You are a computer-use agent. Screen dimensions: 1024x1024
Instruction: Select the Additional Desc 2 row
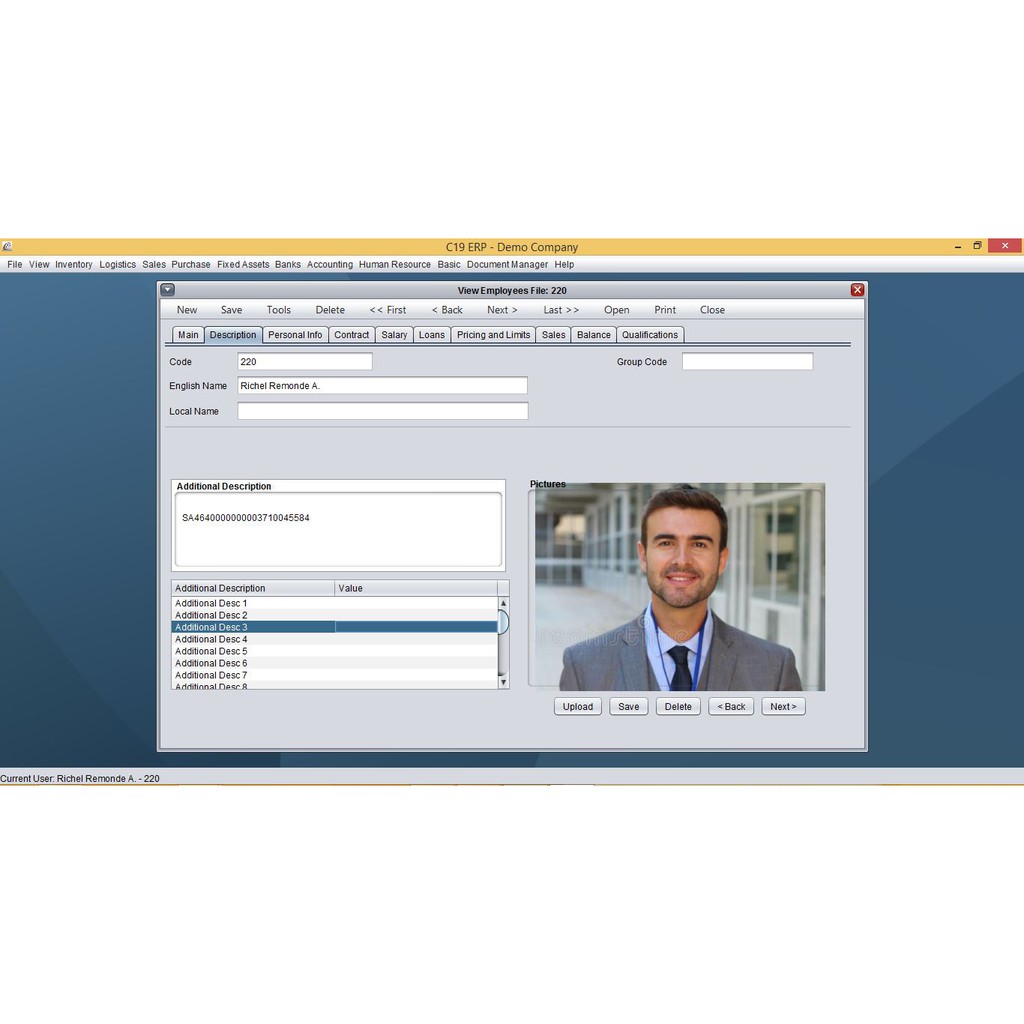(334, 615)
